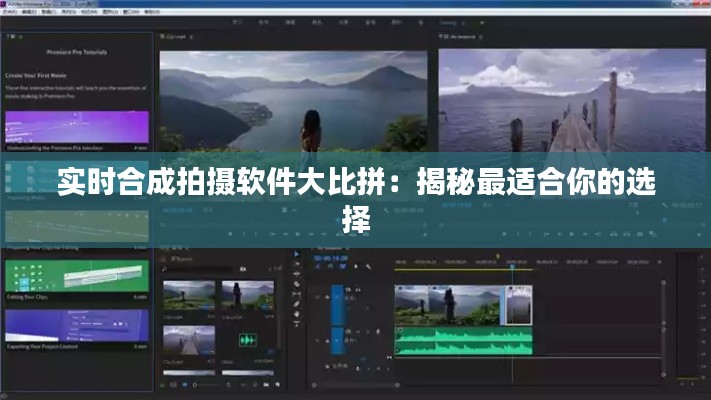
Task: Select the Selection tool in tools panel
Action: (296, 254)
